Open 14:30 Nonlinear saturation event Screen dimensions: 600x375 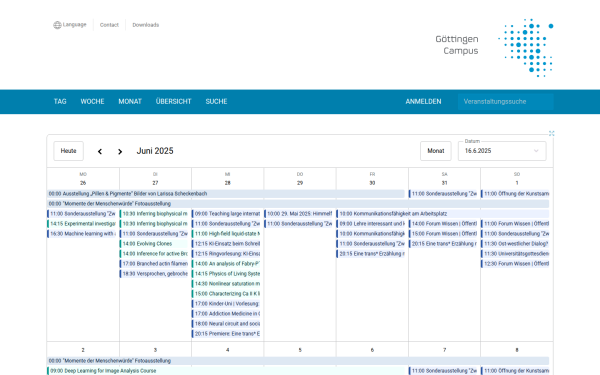pos(226,284)
